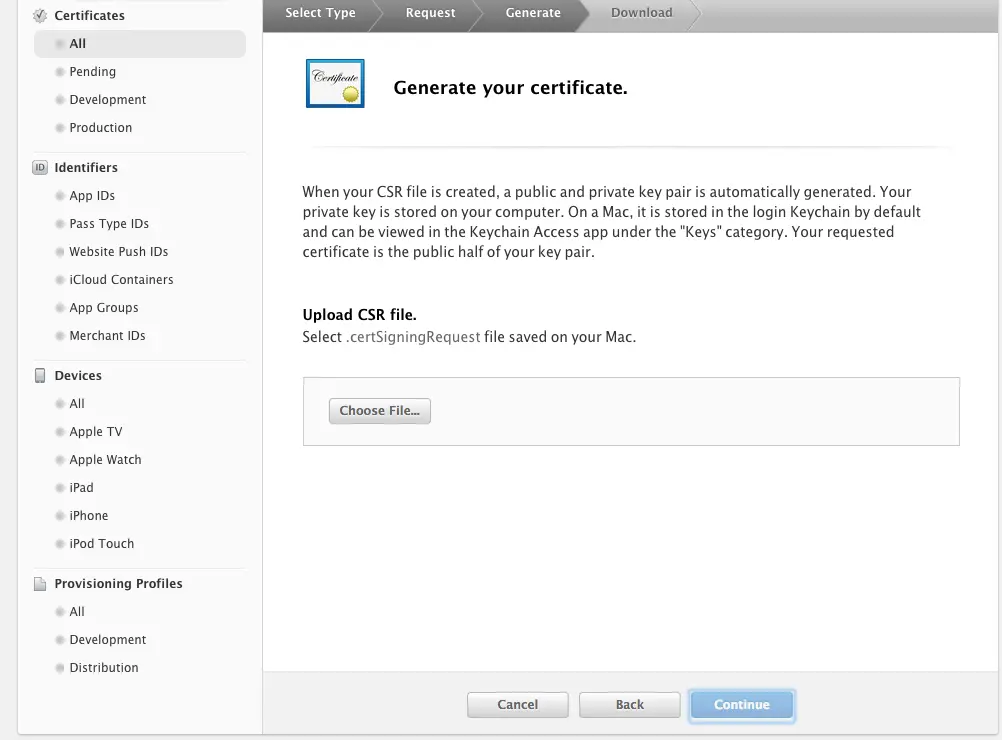Select All under Certificates
The image size is (1002, 740).
point(78,44)
